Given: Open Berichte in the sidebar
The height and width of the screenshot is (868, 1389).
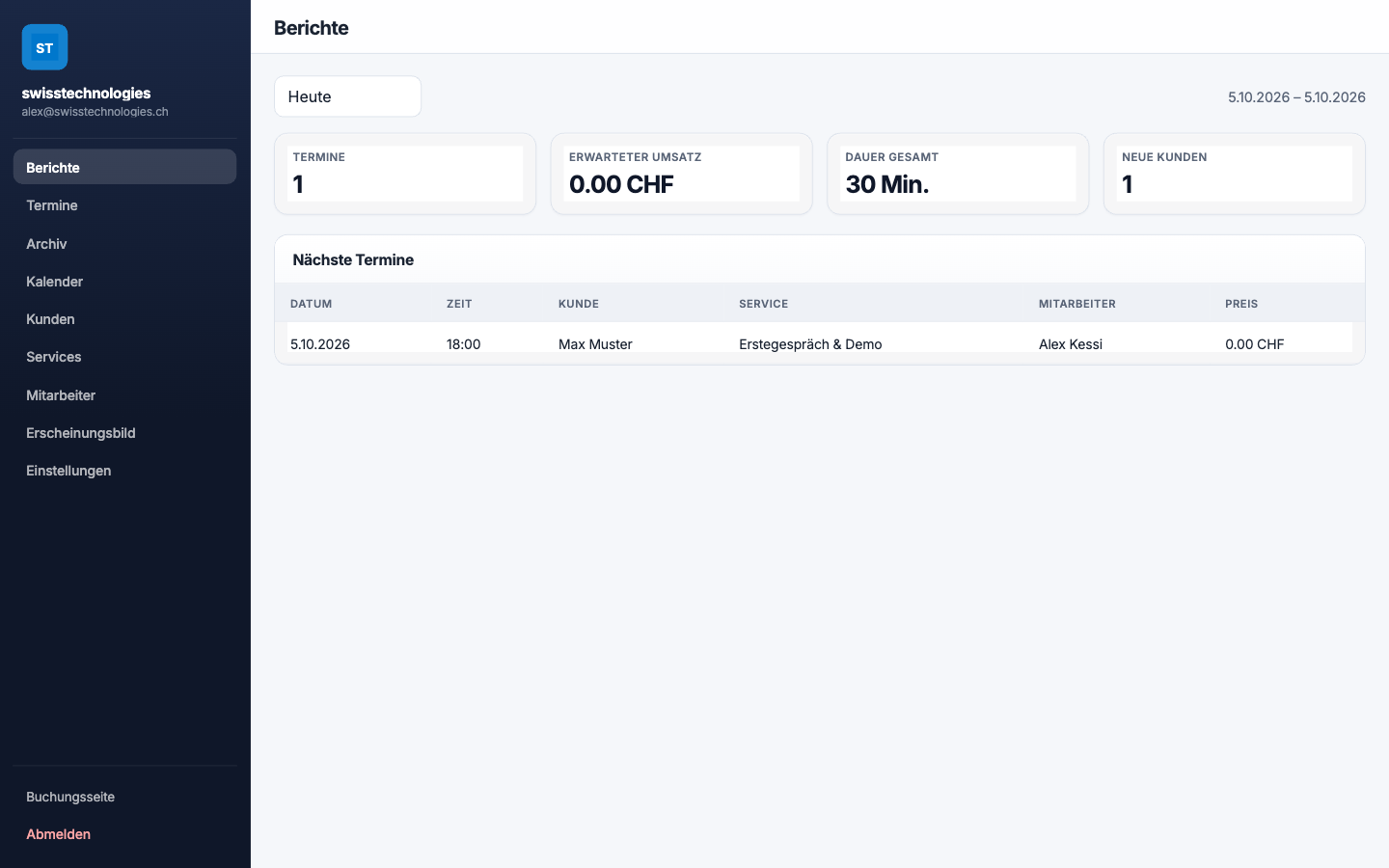Looking at the screenshot, I should 124,167.
